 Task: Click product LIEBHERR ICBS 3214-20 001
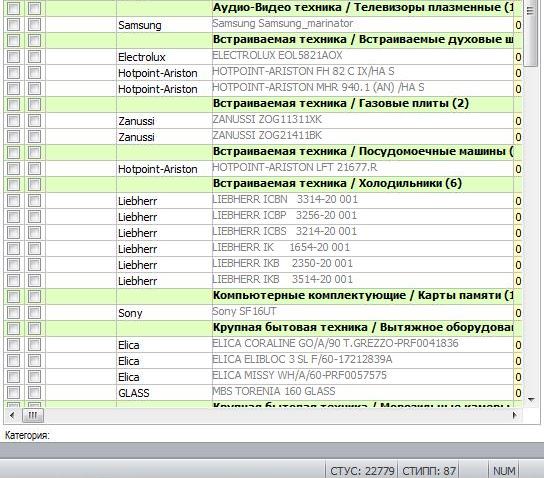coord(284,231)
